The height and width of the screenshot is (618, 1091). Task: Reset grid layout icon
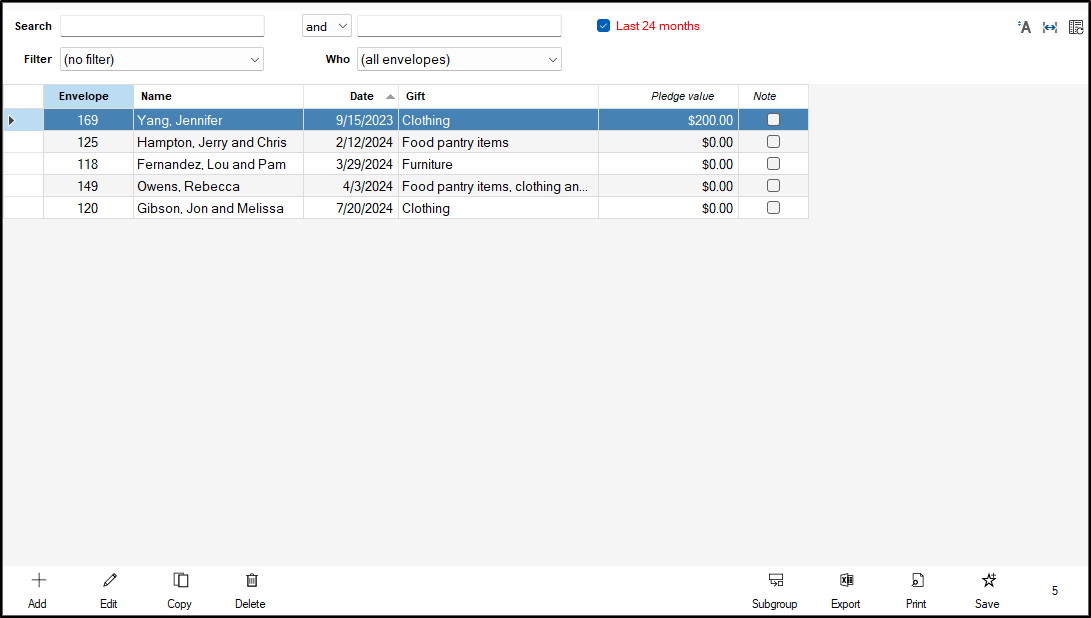click(x=1076, y=27)
